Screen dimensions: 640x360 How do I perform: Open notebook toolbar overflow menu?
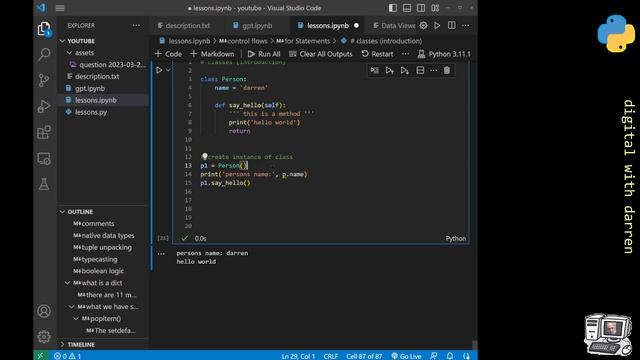pyautogui.click(x=405, y=54)
